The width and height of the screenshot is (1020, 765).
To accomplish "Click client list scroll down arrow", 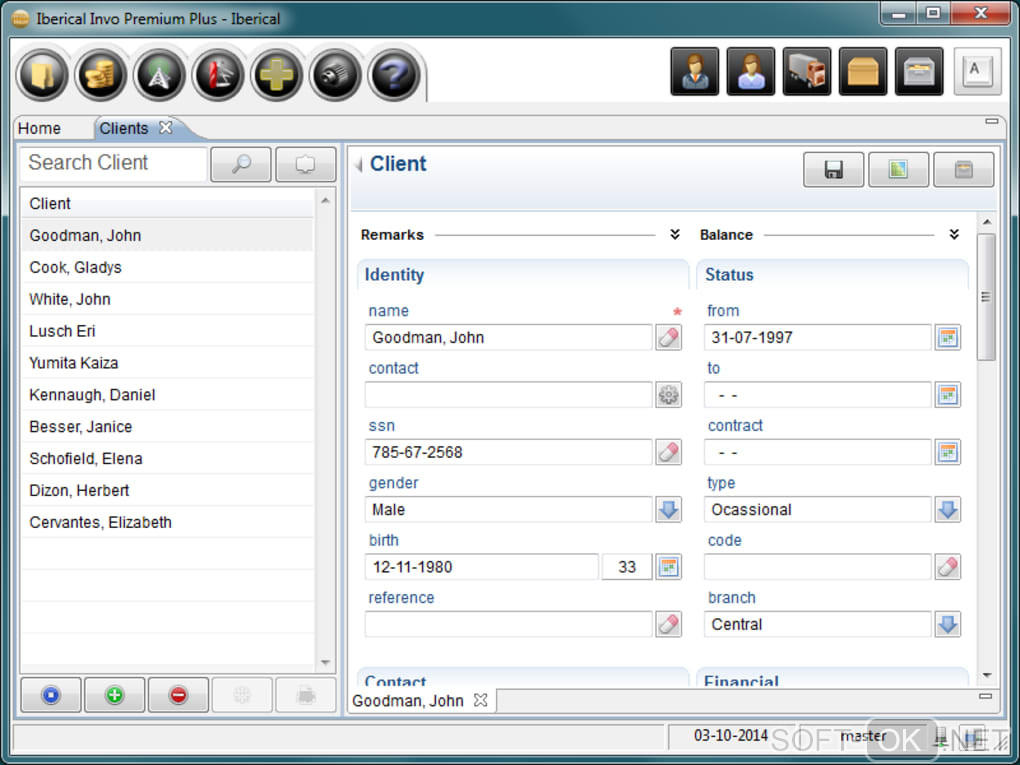I will point(325,662).
